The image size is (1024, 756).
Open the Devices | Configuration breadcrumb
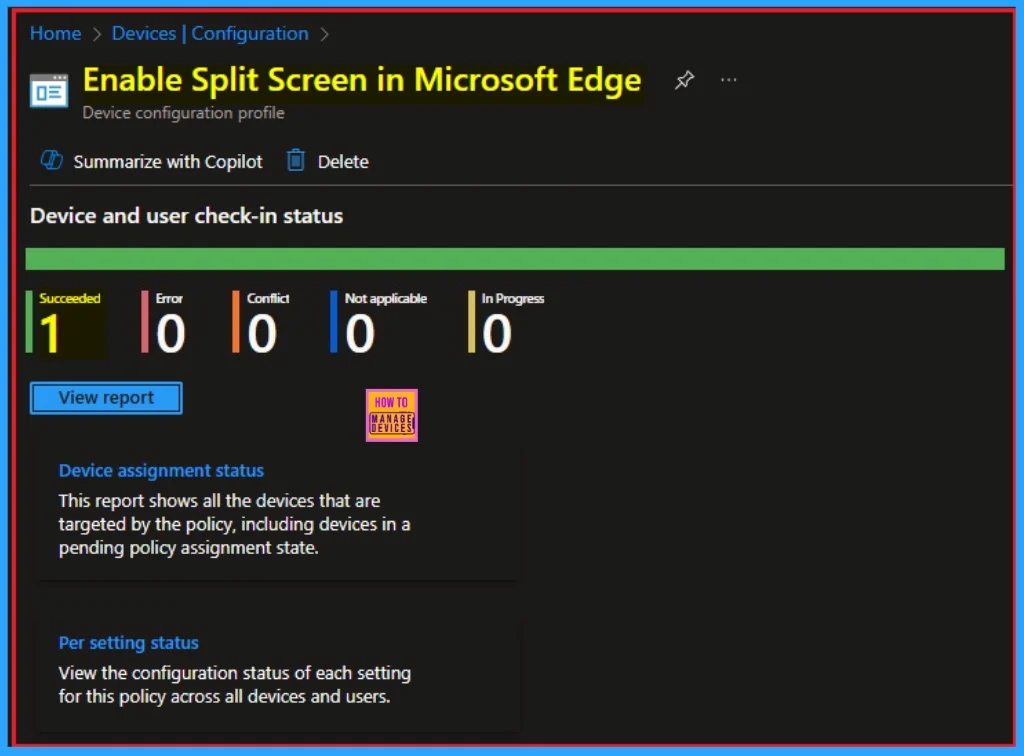210,33
